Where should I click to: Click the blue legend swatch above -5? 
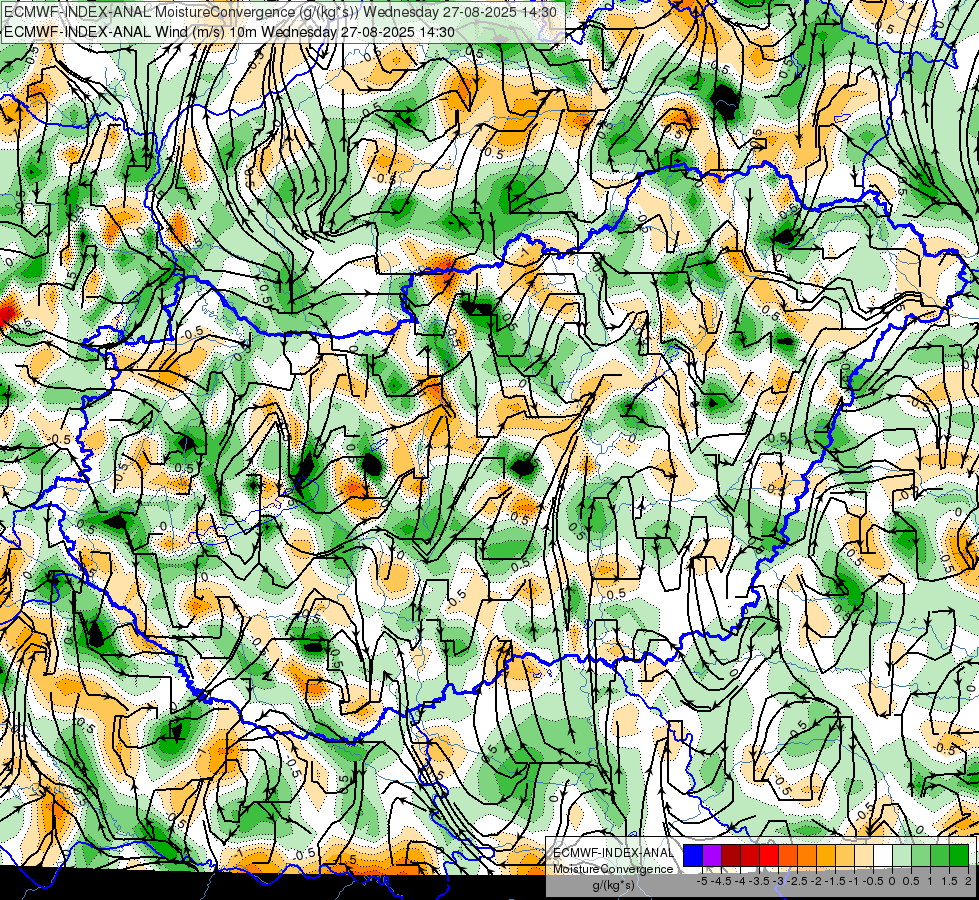(692, 856)
